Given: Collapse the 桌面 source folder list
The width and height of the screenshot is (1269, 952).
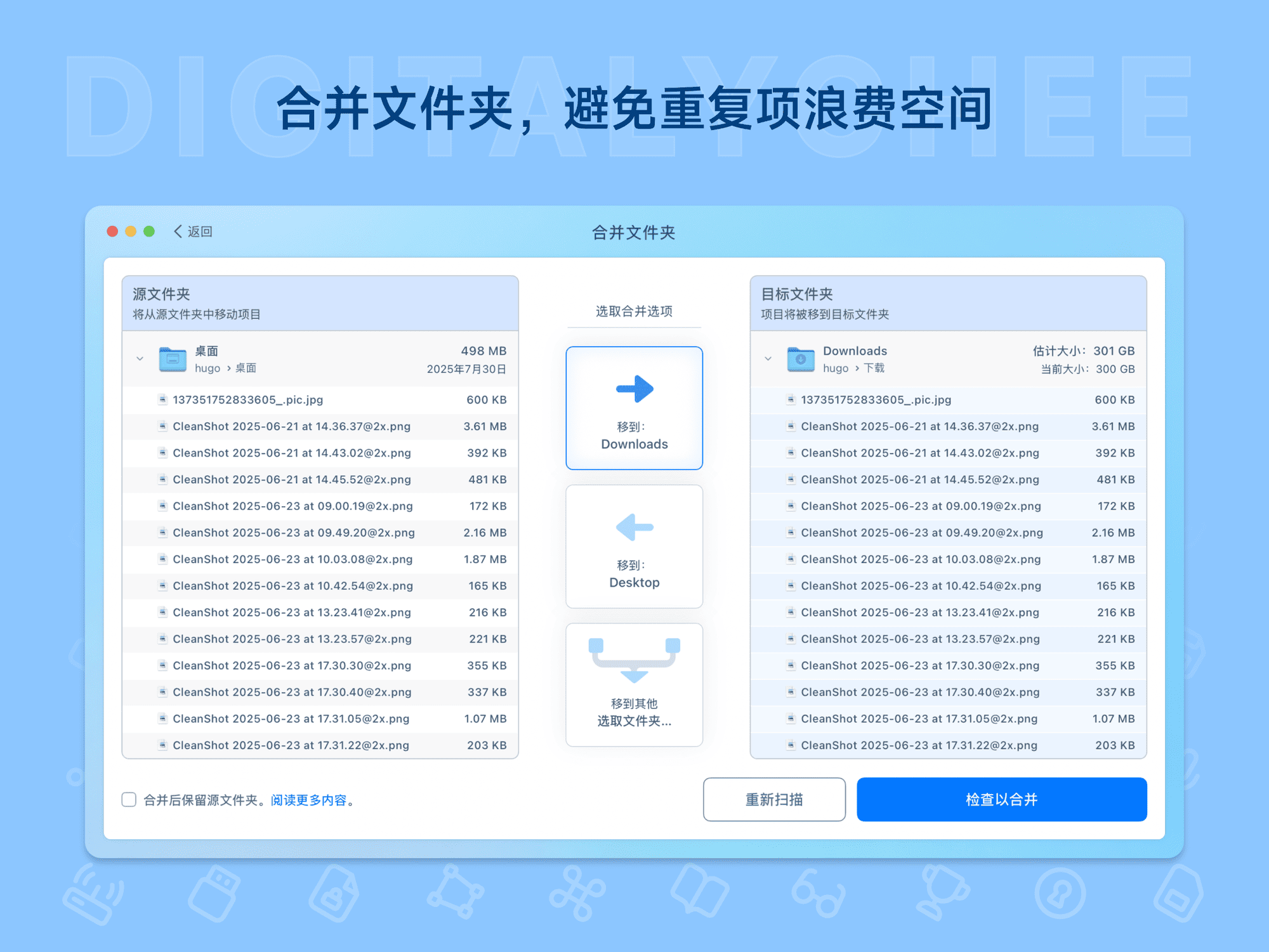Looking at the screenshot, I should [x=140, y=359].
